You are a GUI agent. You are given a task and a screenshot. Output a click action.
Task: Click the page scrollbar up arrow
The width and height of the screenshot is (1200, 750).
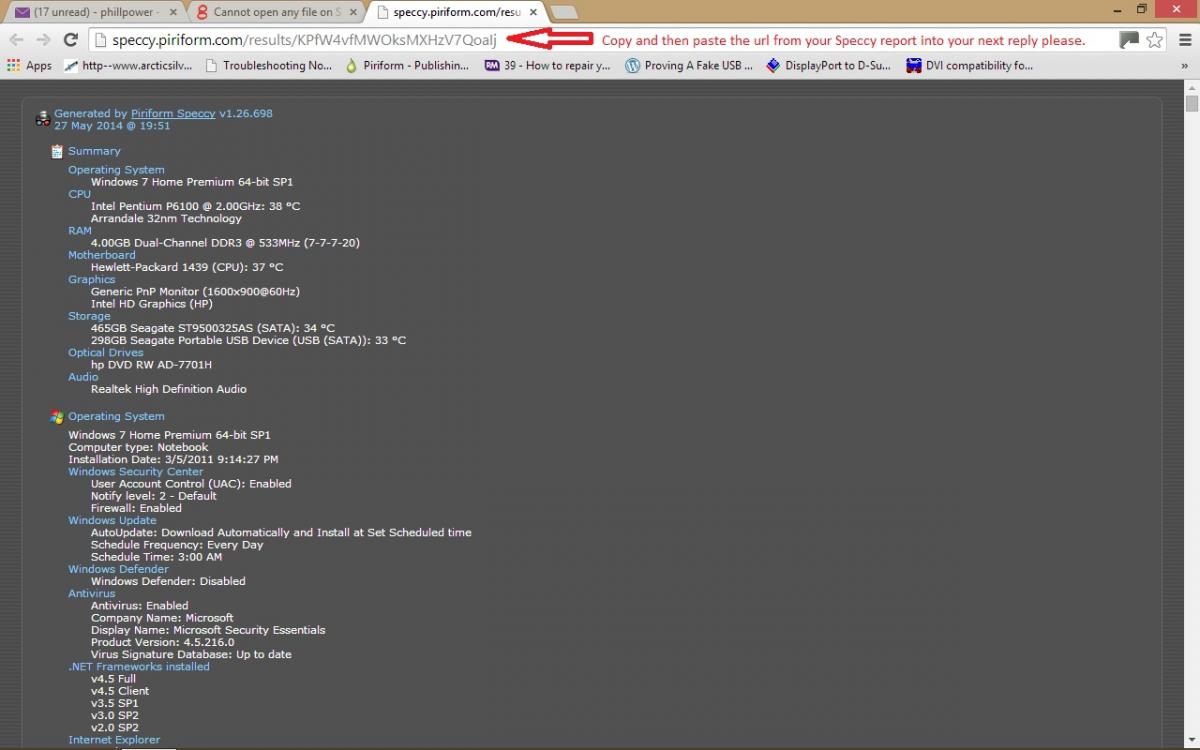tap(1191, 87)
